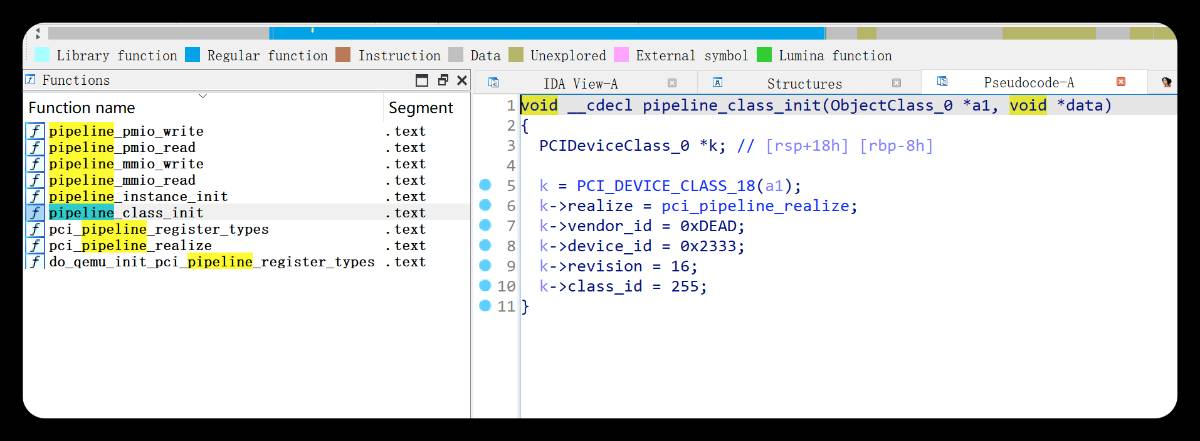The width and height of the screenshot is (1200, 441).
Task: Toggle breakpoint dot on line 11
Action: 485,305
